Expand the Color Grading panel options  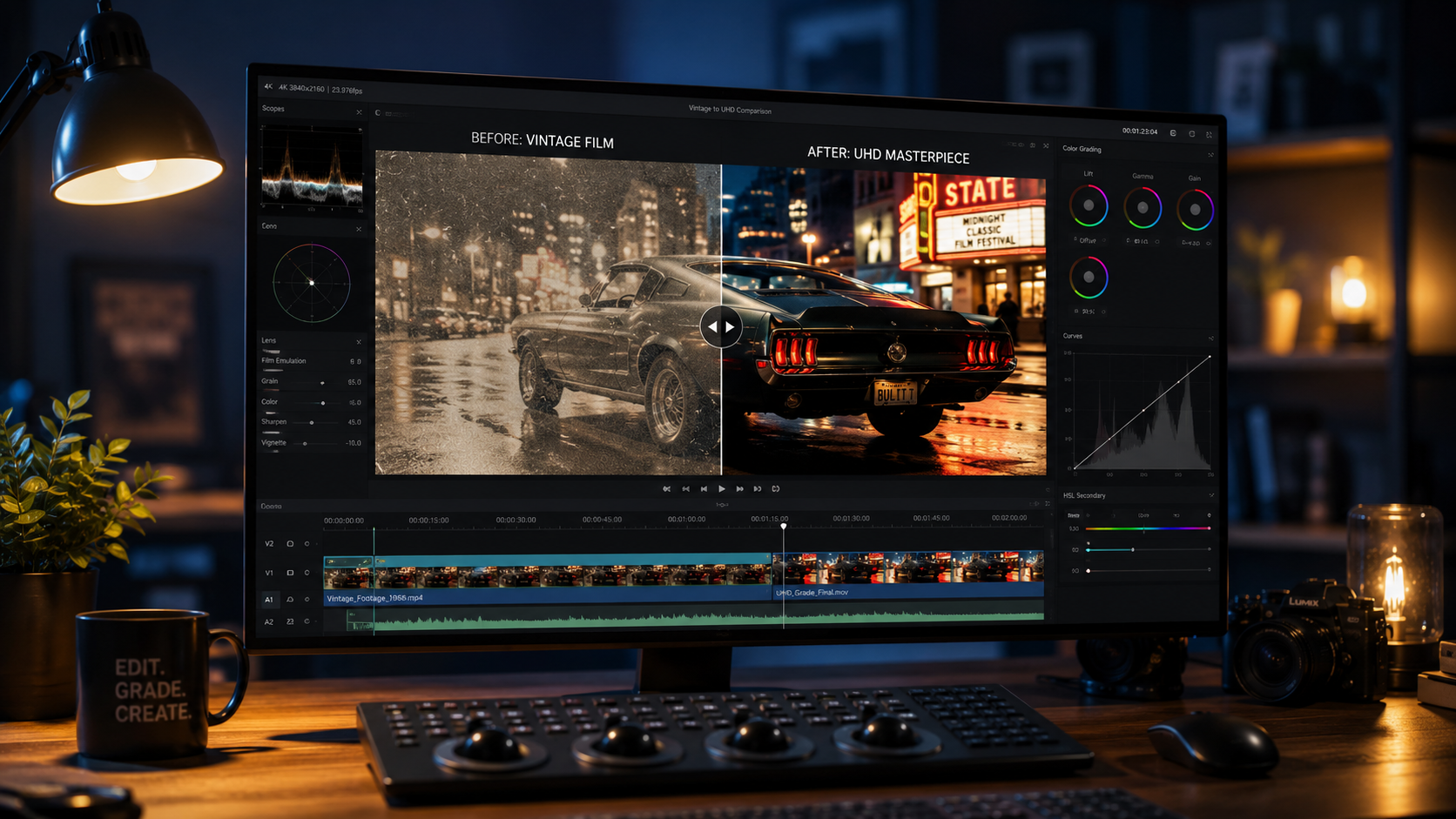1210,155
